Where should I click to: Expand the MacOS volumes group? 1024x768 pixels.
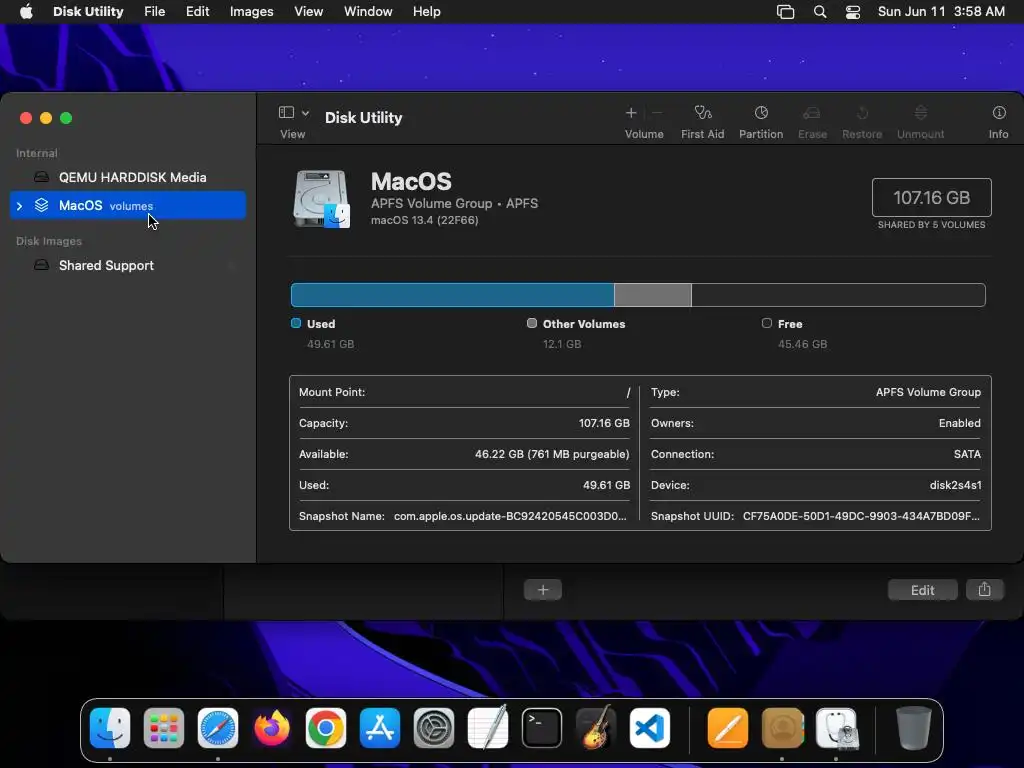19,206
